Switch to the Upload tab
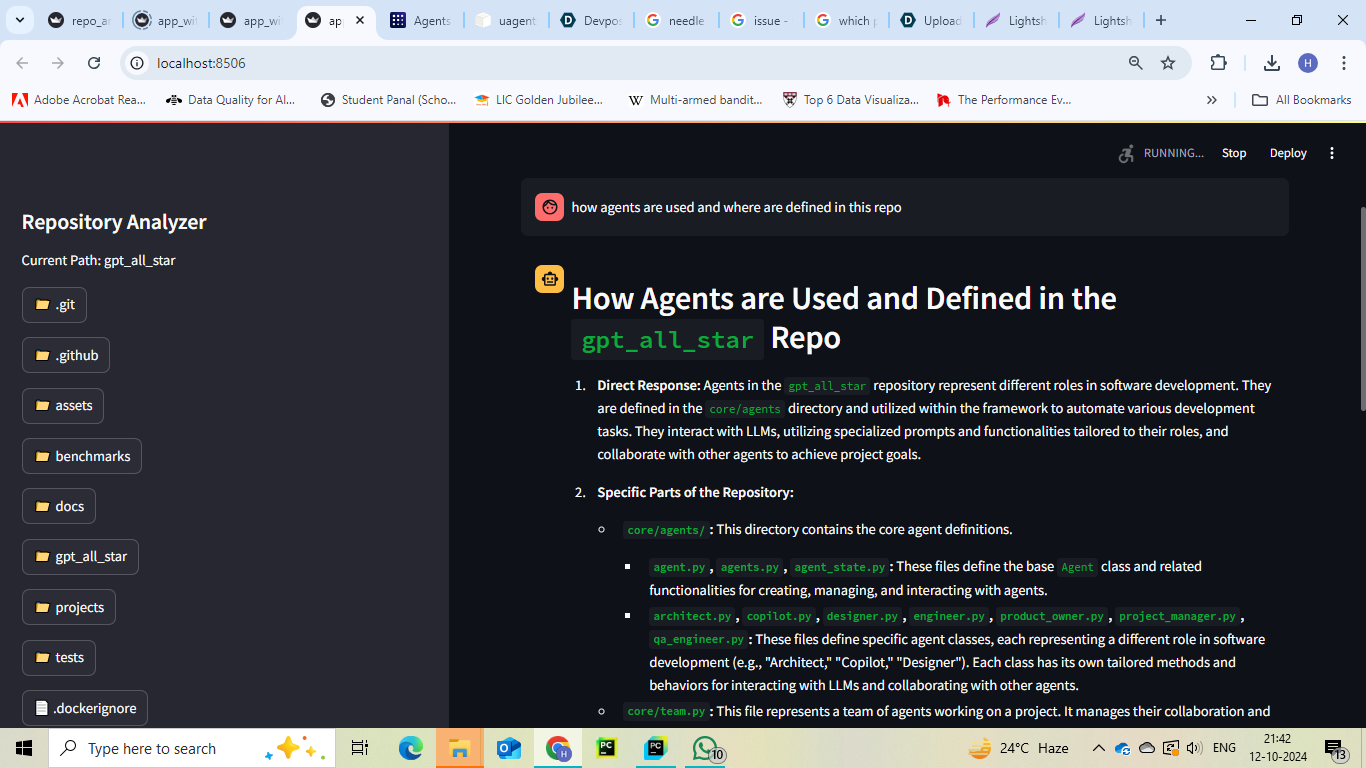Screen dimensions: 1366x768 click(931, 20)
